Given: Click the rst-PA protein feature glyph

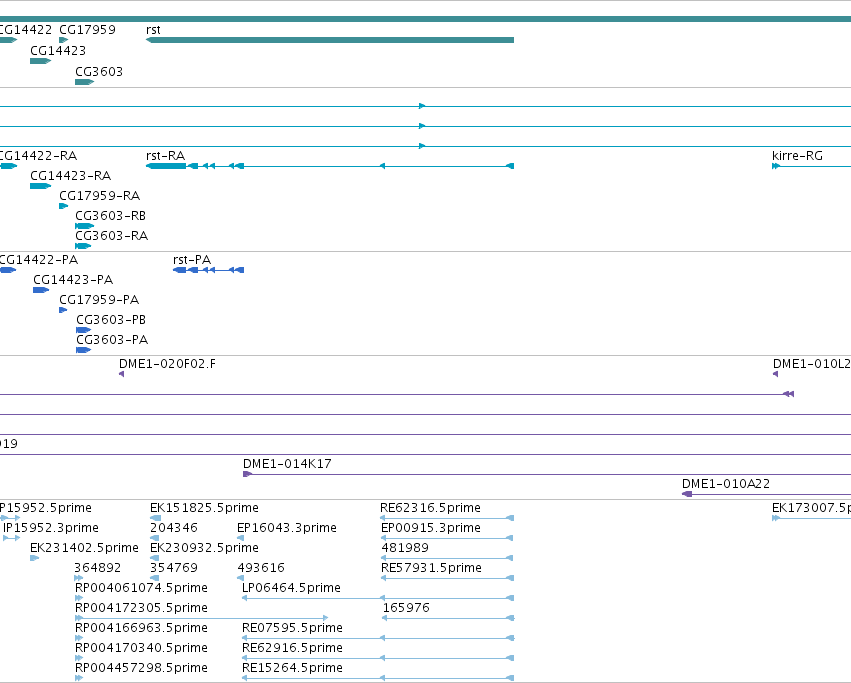Looking at the screenshot, I should 208,270.
